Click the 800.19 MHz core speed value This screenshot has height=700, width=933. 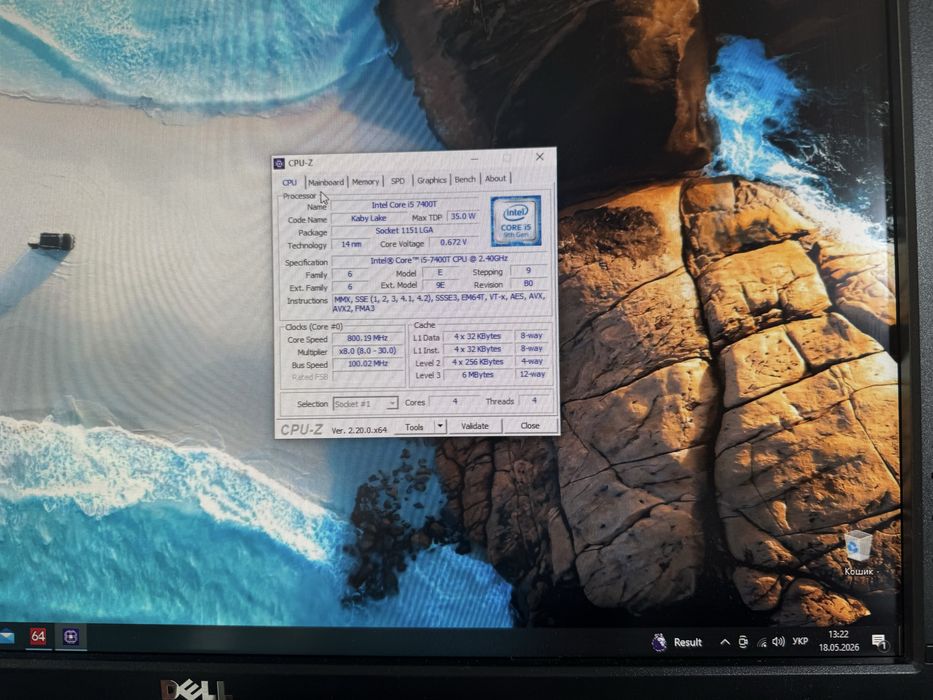tap(367, 338)
